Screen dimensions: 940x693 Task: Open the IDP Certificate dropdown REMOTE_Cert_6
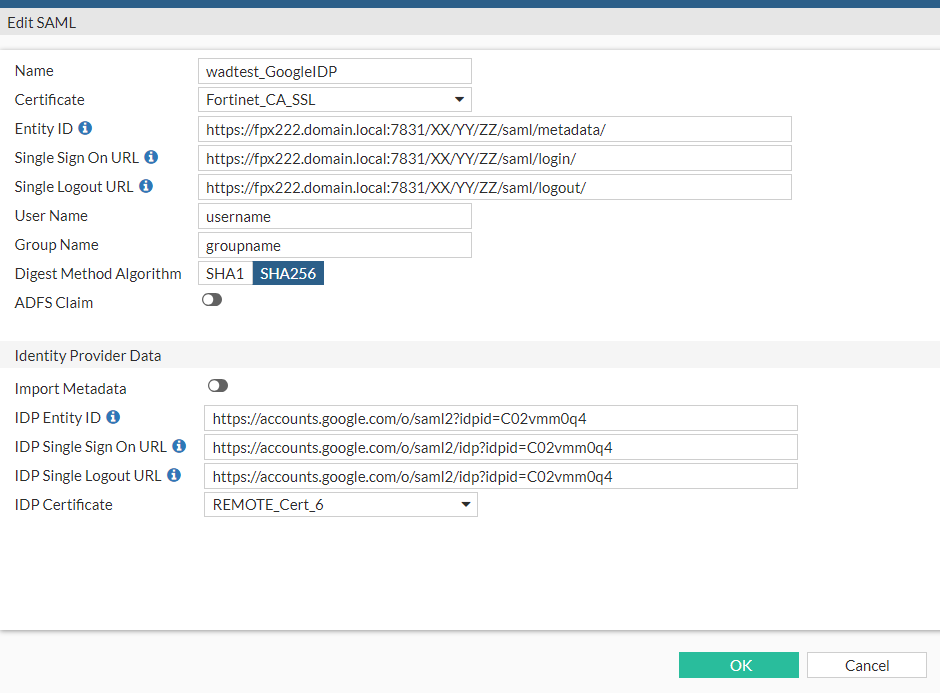(x=341, y=505)
